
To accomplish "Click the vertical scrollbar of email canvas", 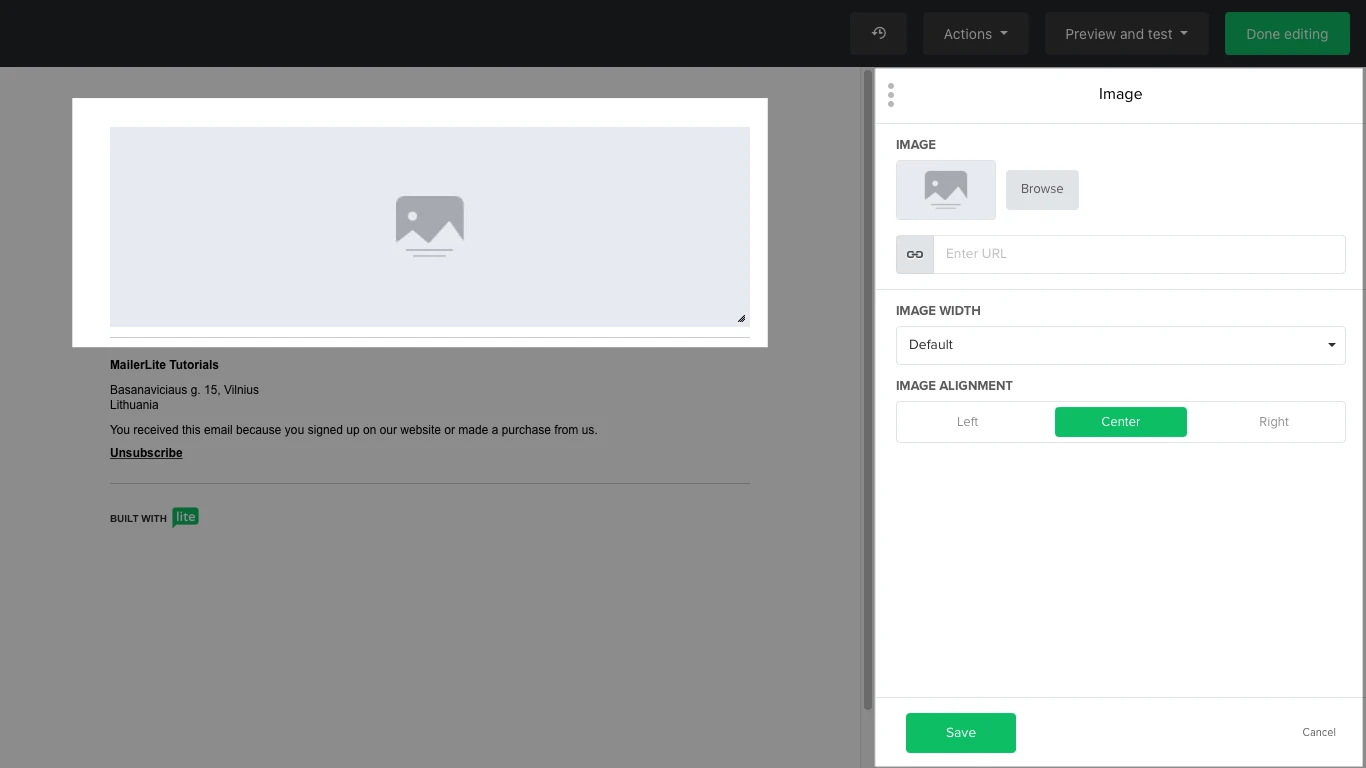I will (867, 390).
